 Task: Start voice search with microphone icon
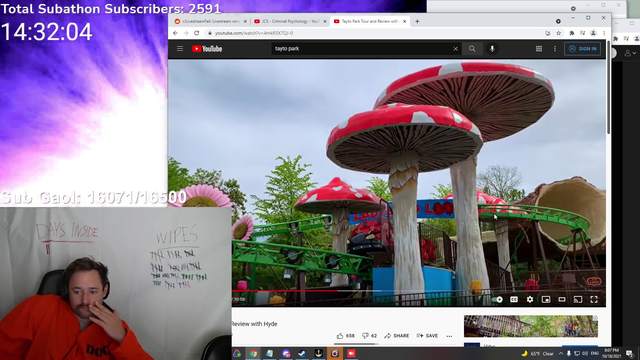tap(492, 49)
